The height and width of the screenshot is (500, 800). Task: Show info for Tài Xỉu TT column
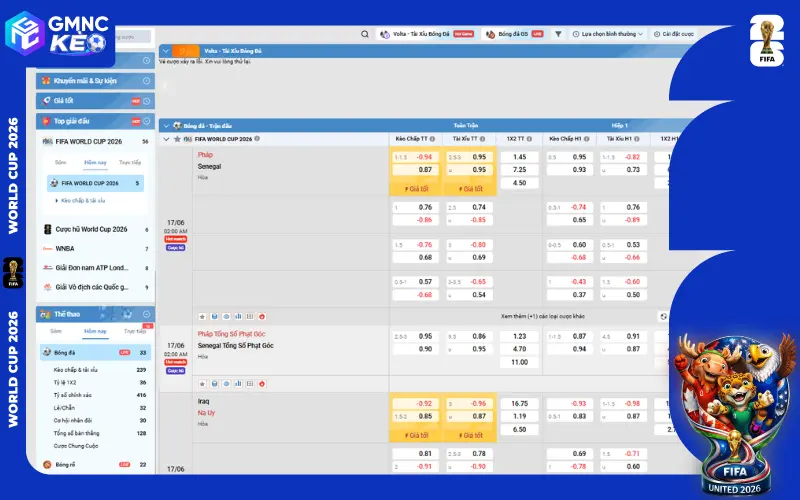pos(483,139)
